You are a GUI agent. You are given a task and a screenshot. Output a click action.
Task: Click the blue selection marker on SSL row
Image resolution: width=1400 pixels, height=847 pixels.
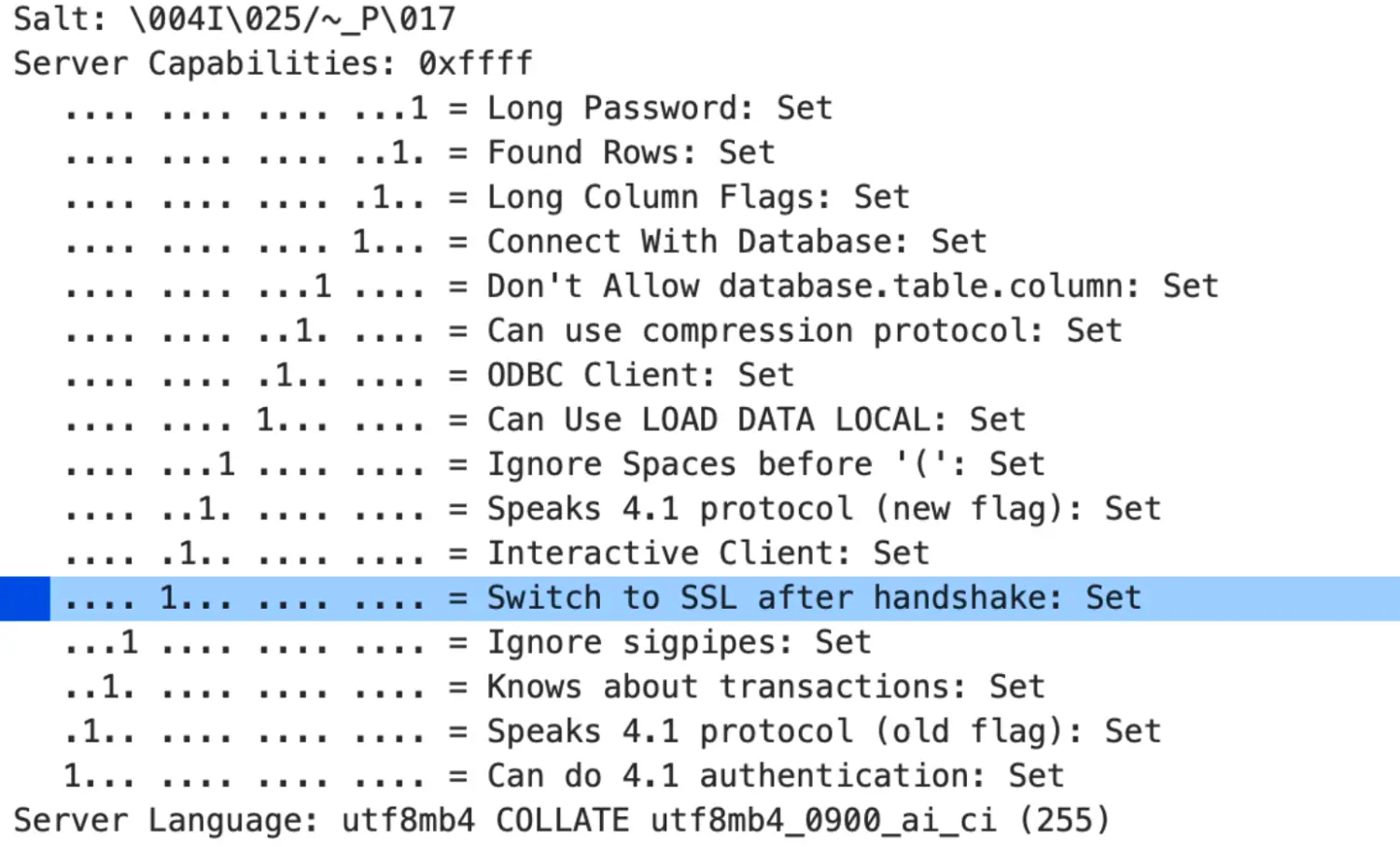click(23, 597)
